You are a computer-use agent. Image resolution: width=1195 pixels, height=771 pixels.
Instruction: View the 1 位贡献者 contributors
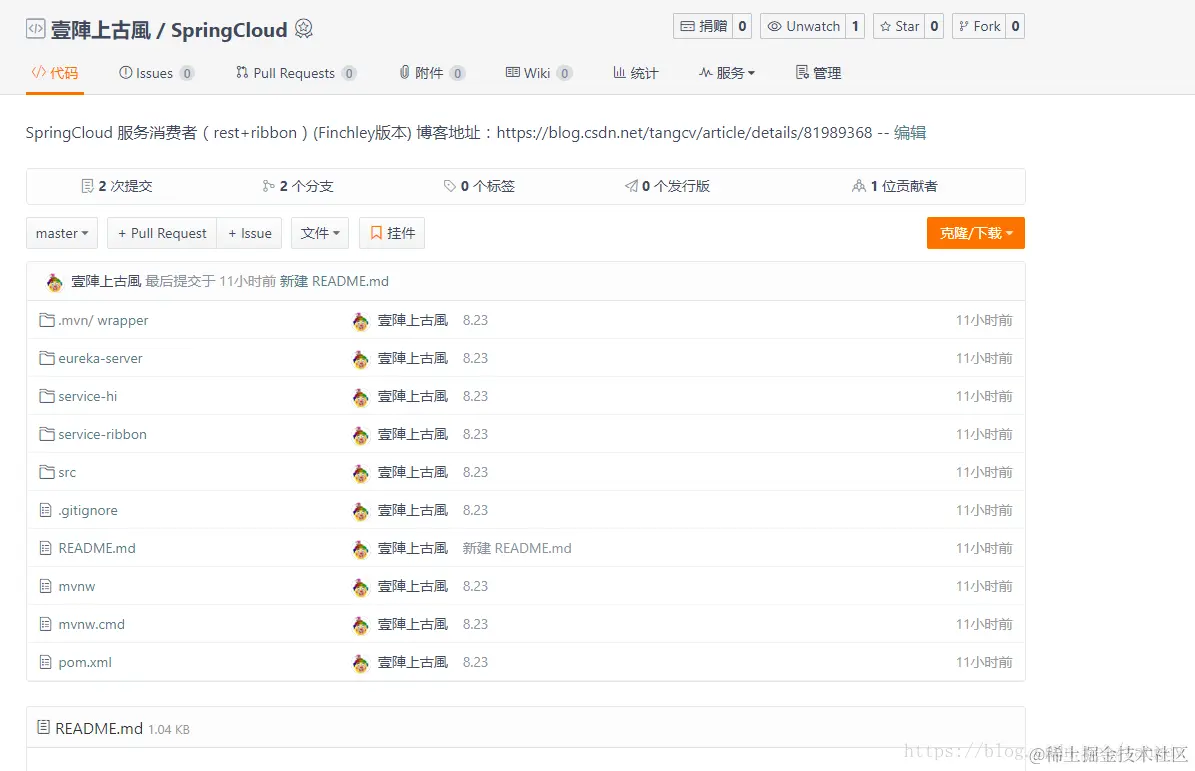895,186
